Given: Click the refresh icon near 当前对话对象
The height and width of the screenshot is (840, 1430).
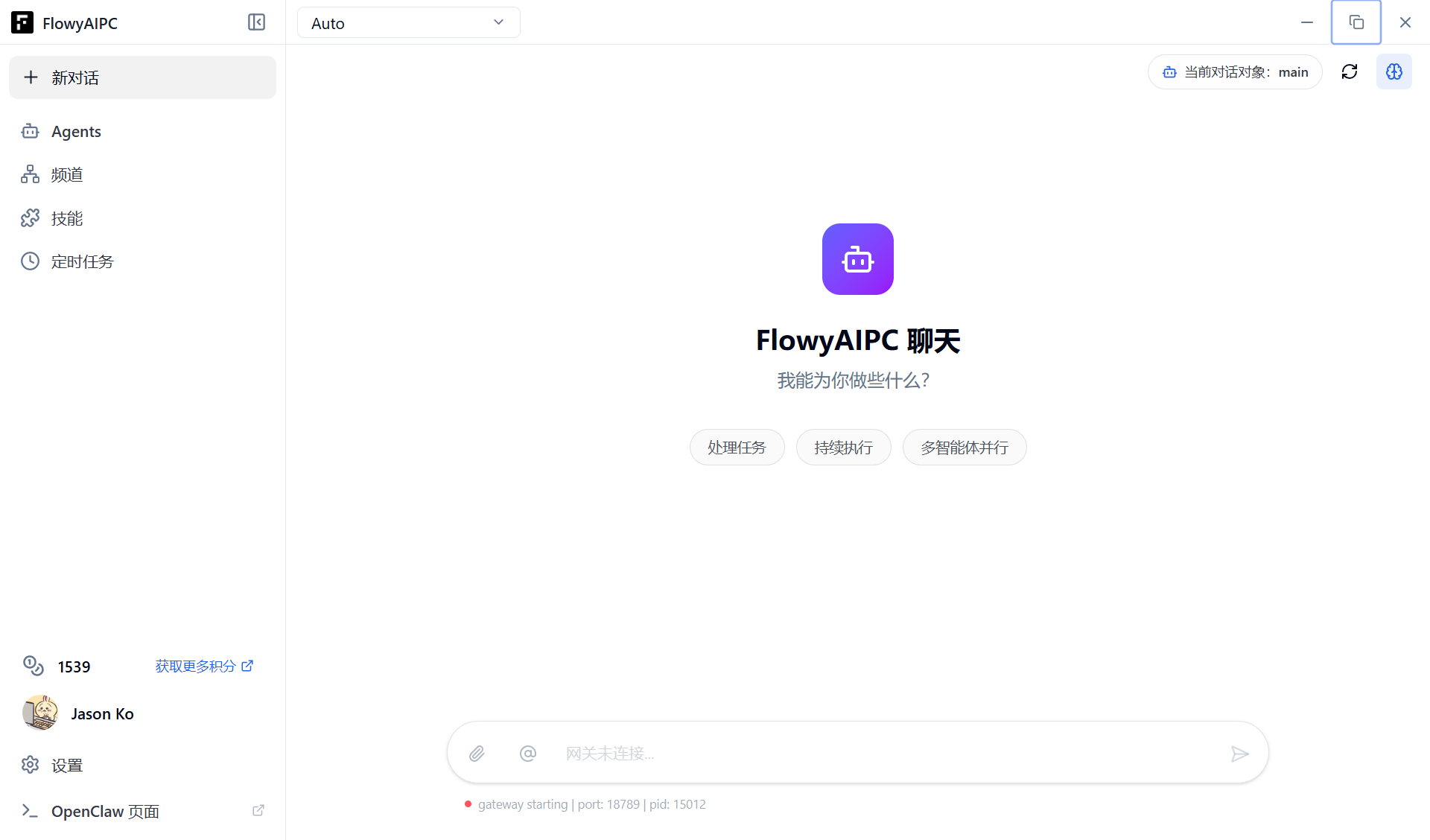Looking at the screenshot, I should (1350, 71).
